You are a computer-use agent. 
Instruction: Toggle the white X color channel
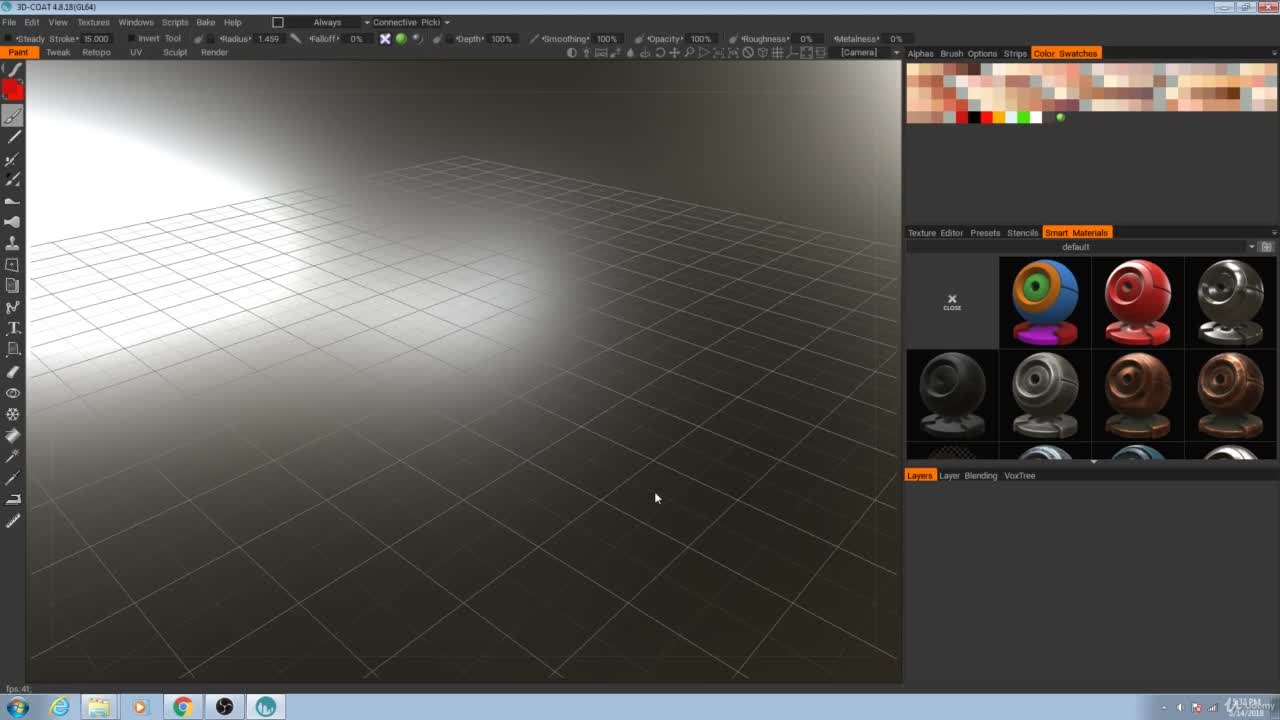point(385,39)
